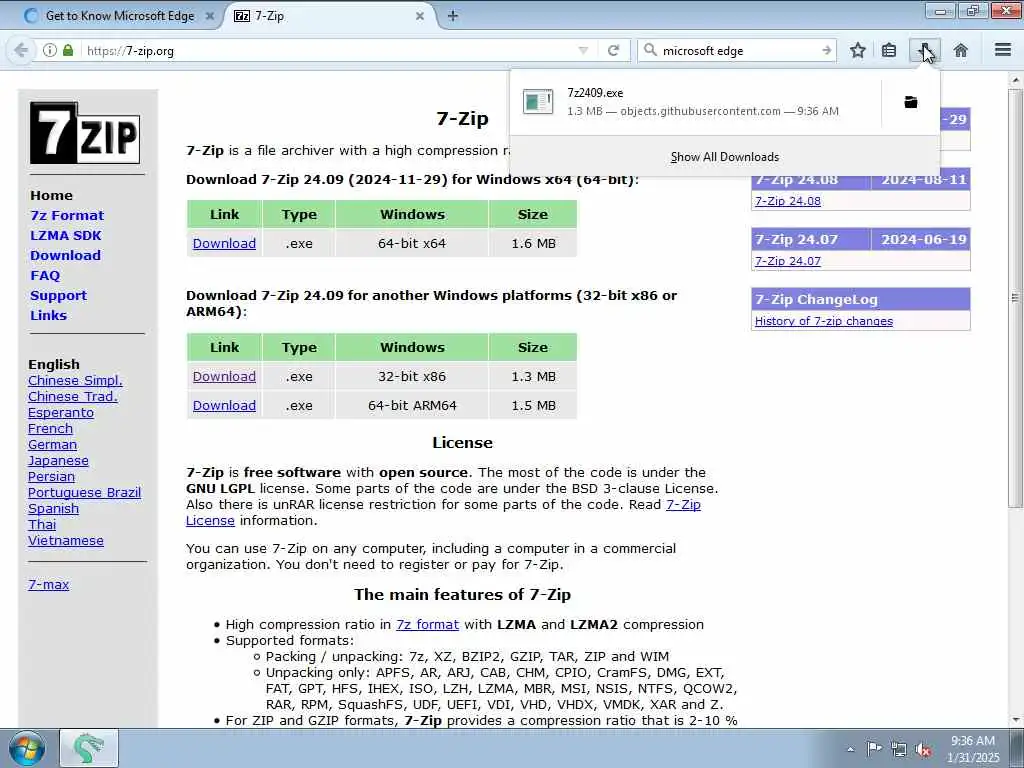The image size is (1024, 768).
Task: Open the 7-Zip 24.08 news link
Action: pyautogui.click(x=788, y=201)
